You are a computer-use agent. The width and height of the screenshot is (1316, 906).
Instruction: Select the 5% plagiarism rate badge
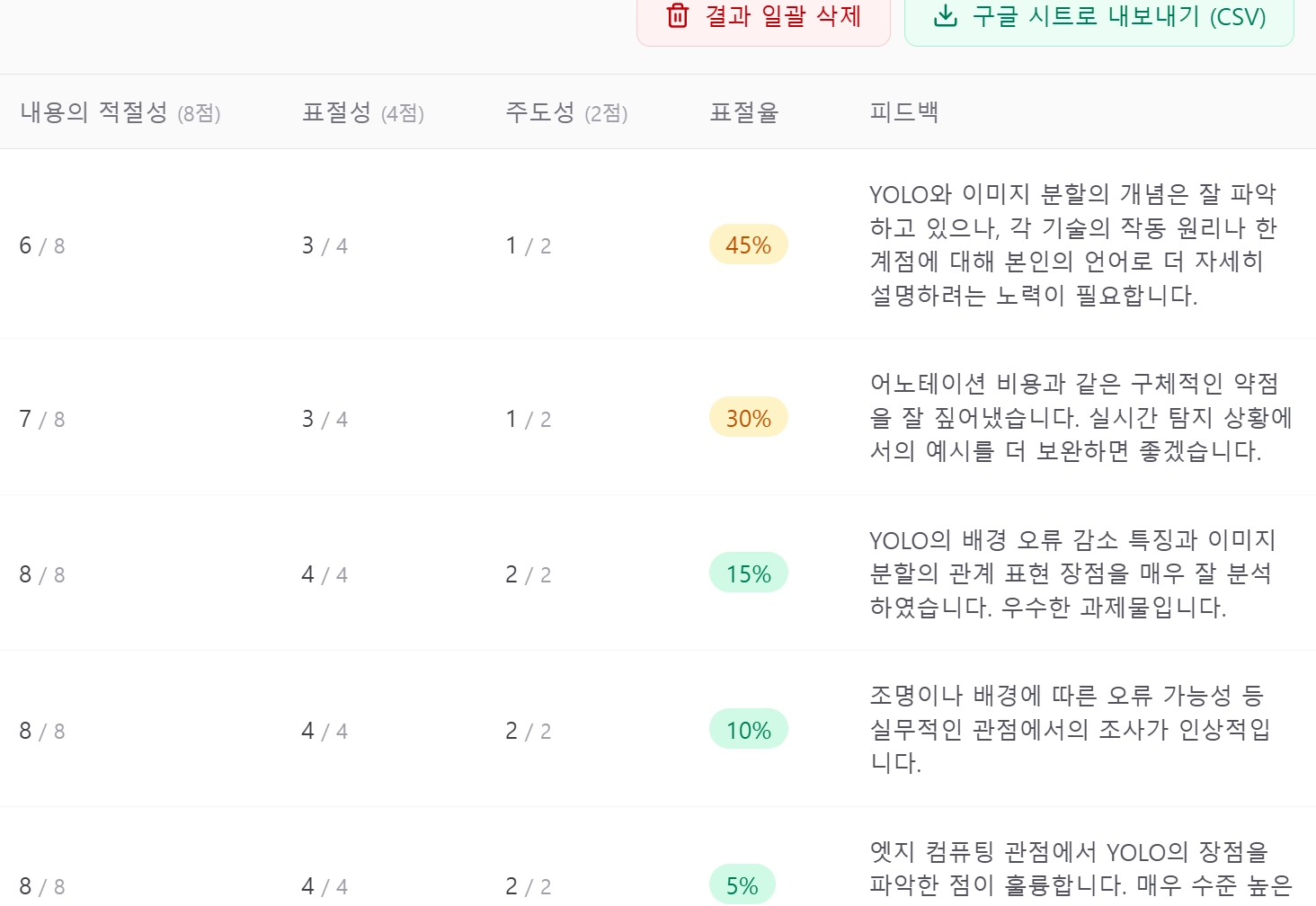742,886
